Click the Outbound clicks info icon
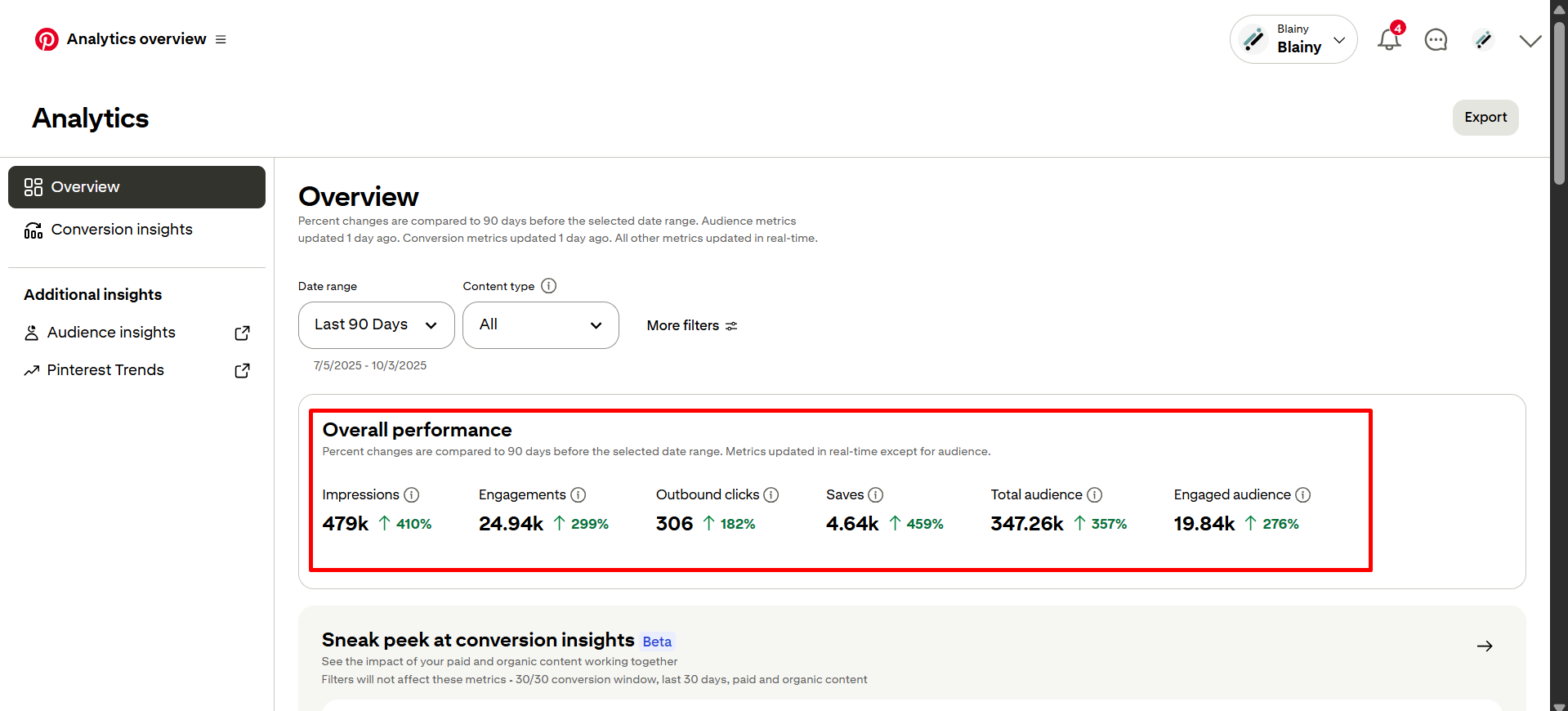1568x711 pixels. (x=771, y=495)
